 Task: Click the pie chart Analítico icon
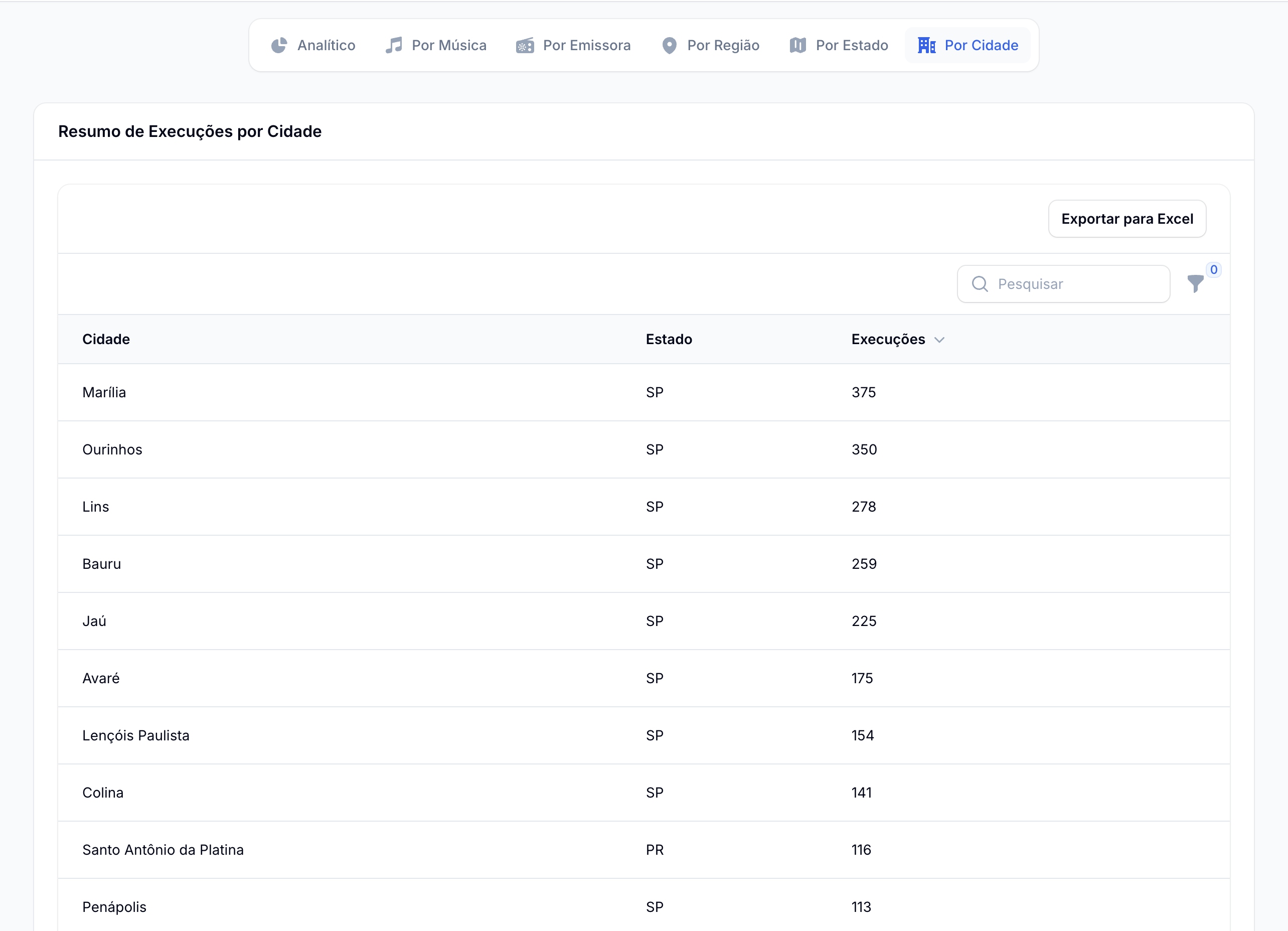pos(279,46)
